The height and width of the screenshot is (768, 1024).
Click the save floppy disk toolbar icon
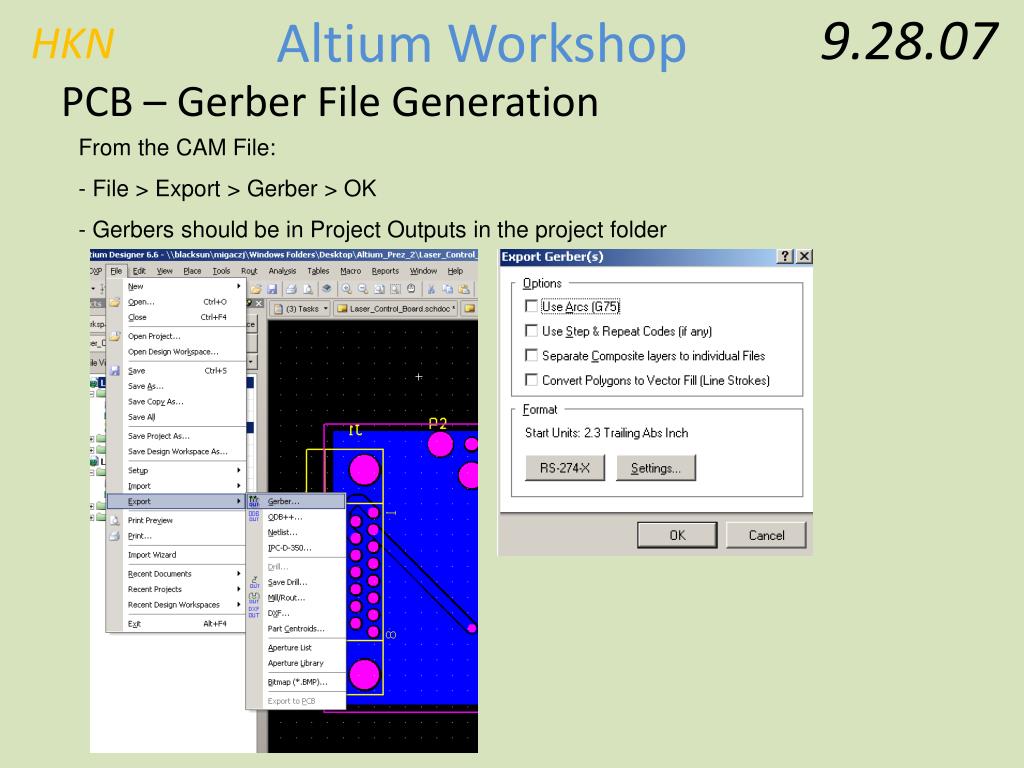(272, 289)
